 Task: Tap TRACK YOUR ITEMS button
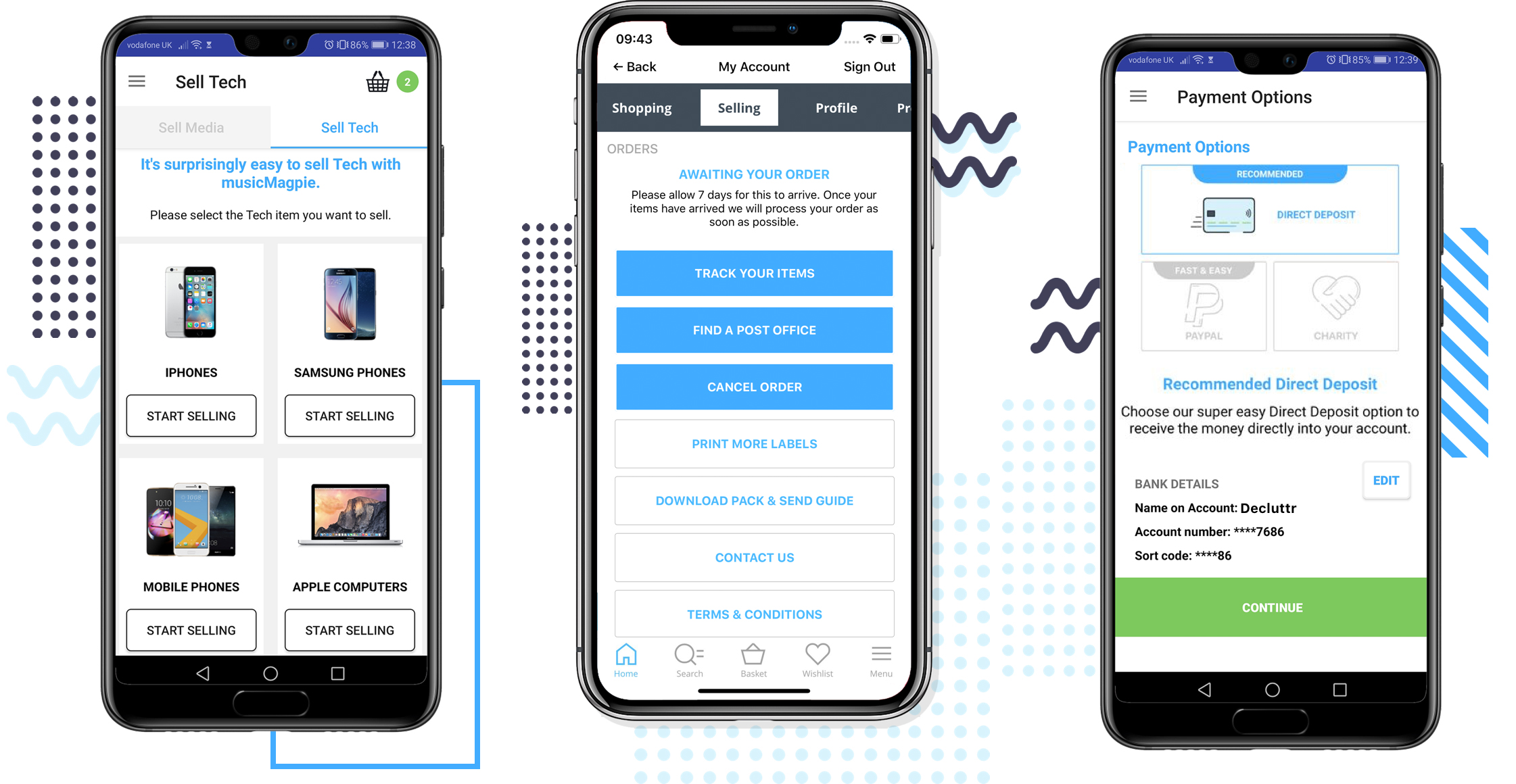754,272
